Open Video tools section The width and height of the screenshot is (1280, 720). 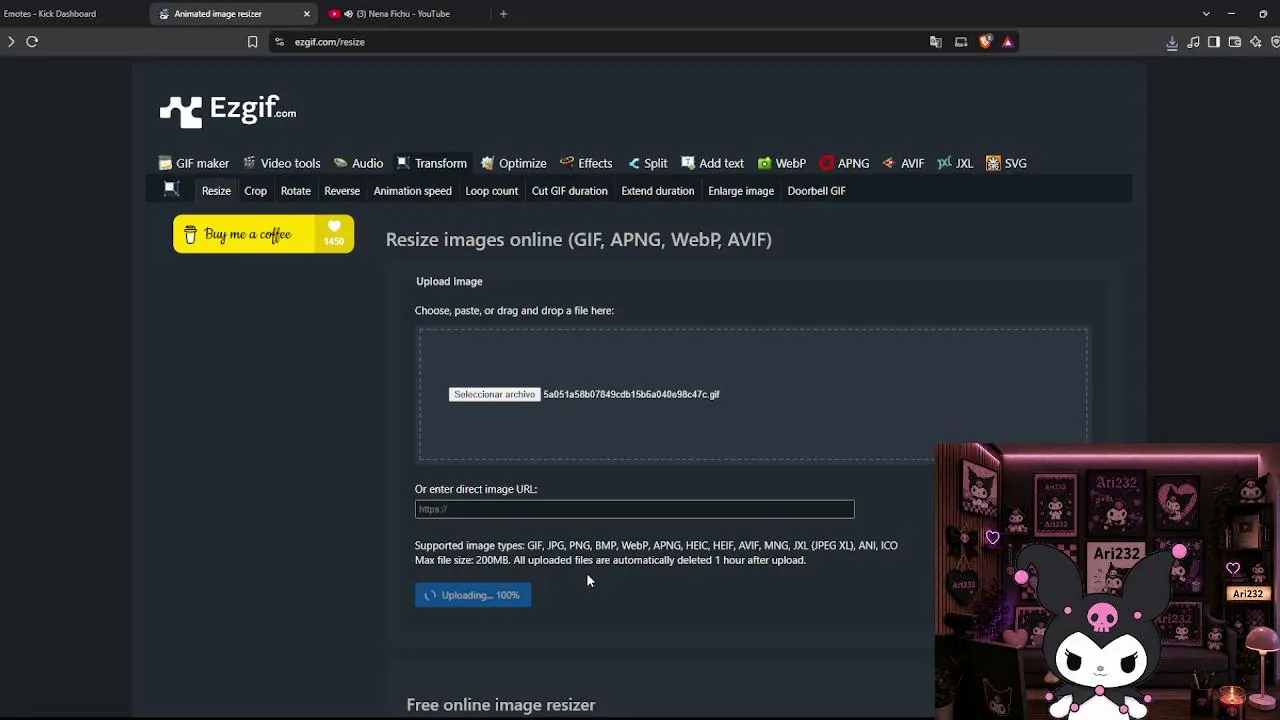282,163
